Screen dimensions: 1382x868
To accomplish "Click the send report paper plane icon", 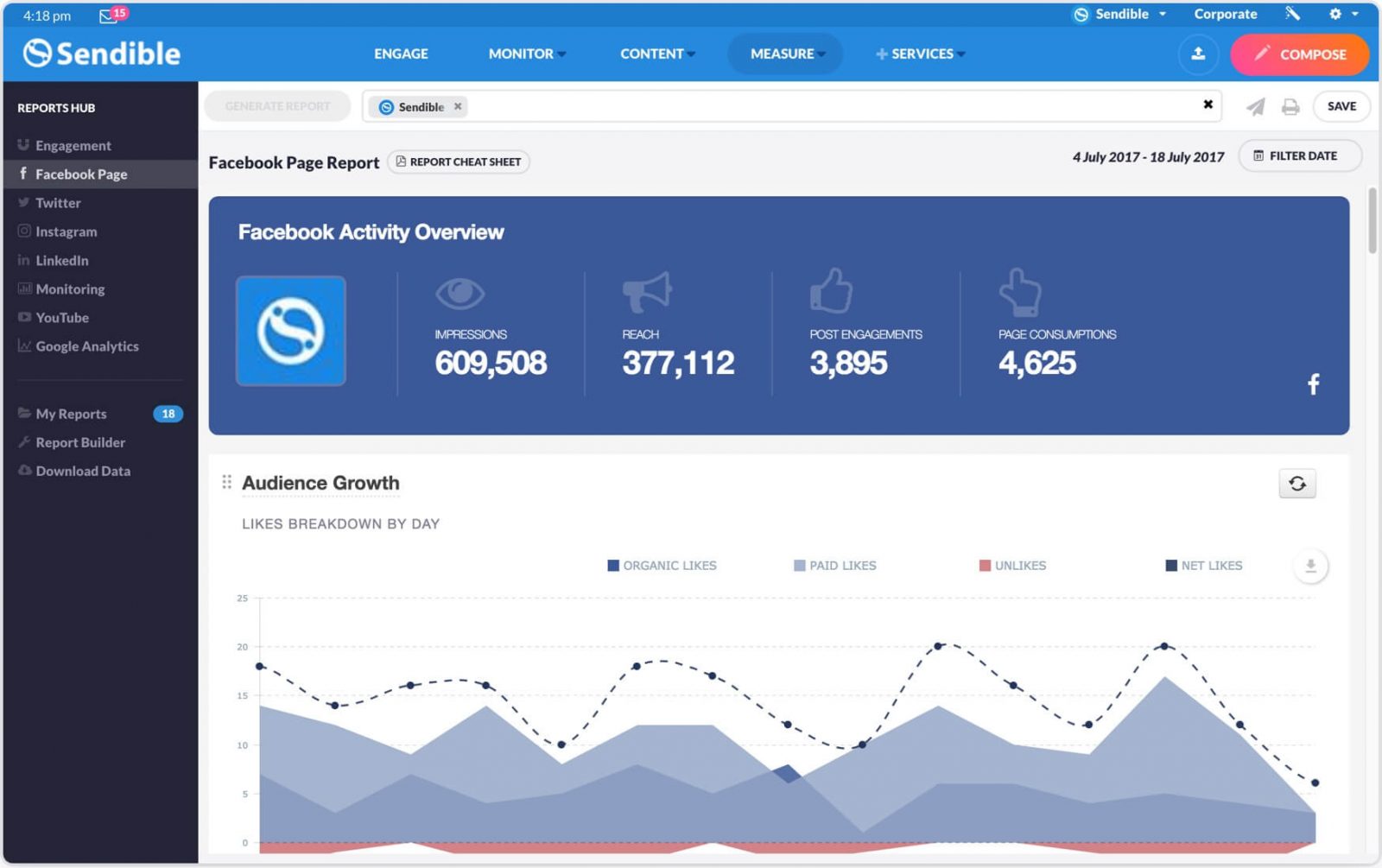I will coord(1255,106).
